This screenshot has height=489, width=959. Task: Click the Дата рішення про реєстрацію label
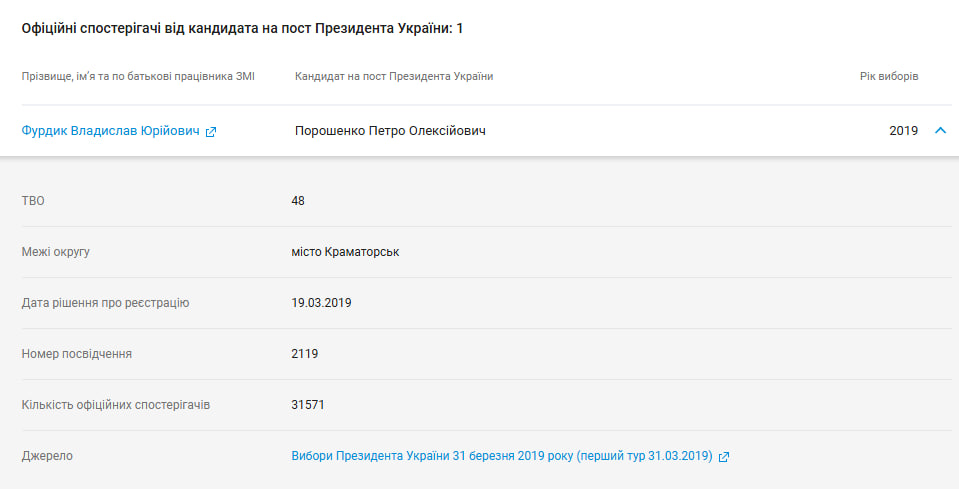pyautogui.click(x=105, y=303)
